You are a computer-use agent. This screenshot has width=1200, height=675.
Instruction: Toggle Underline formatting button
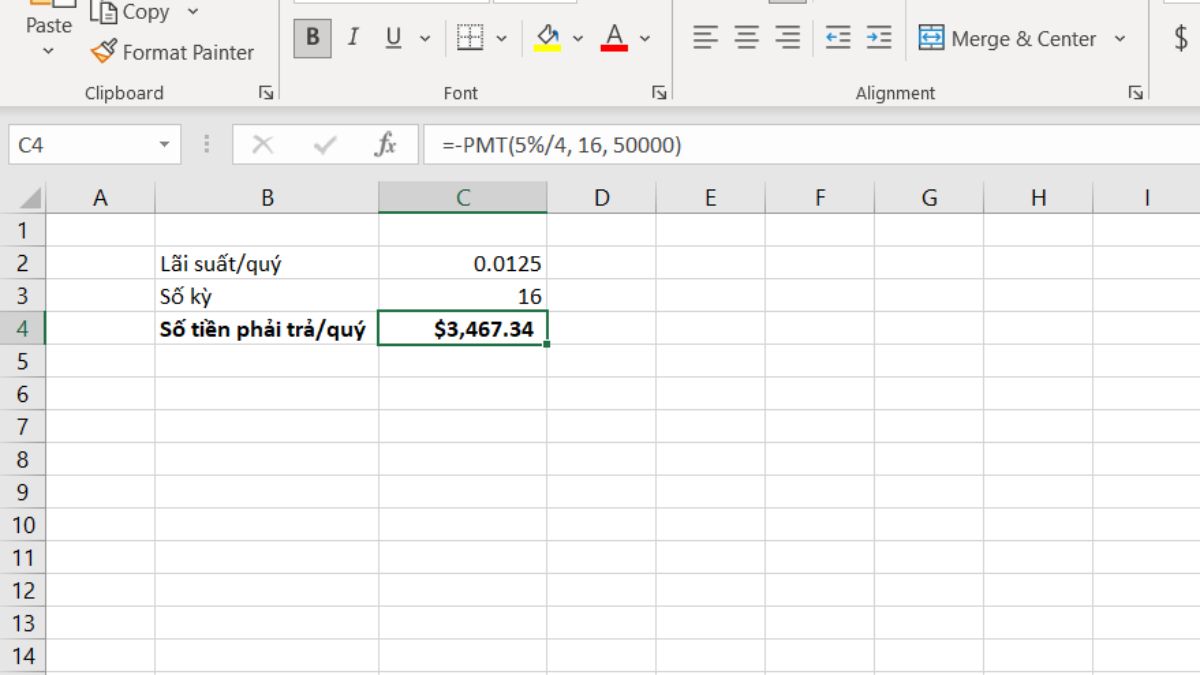(394, 38)
